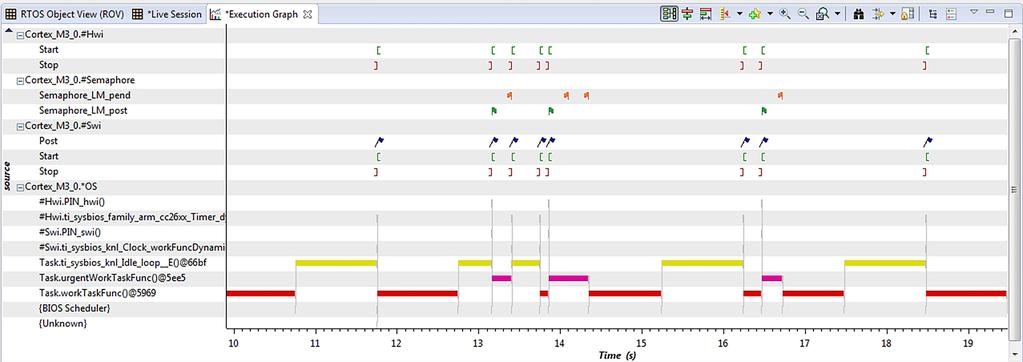Click the reset zoom magnifier icon

click(823, 13)
